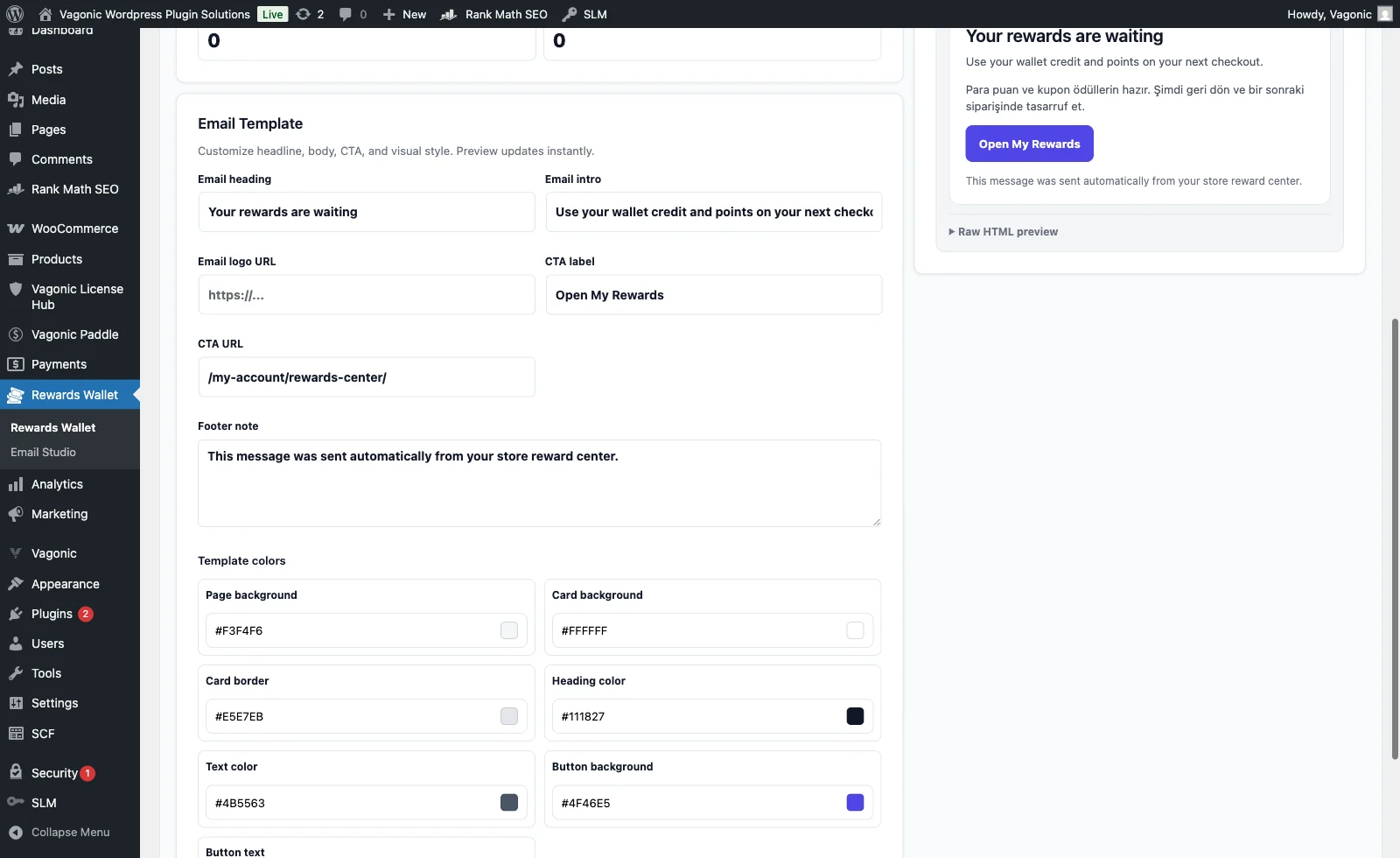Viewport: 1400px width, 858px height.
Task: Open the Heading color swatch
Action: pos(856,716)
